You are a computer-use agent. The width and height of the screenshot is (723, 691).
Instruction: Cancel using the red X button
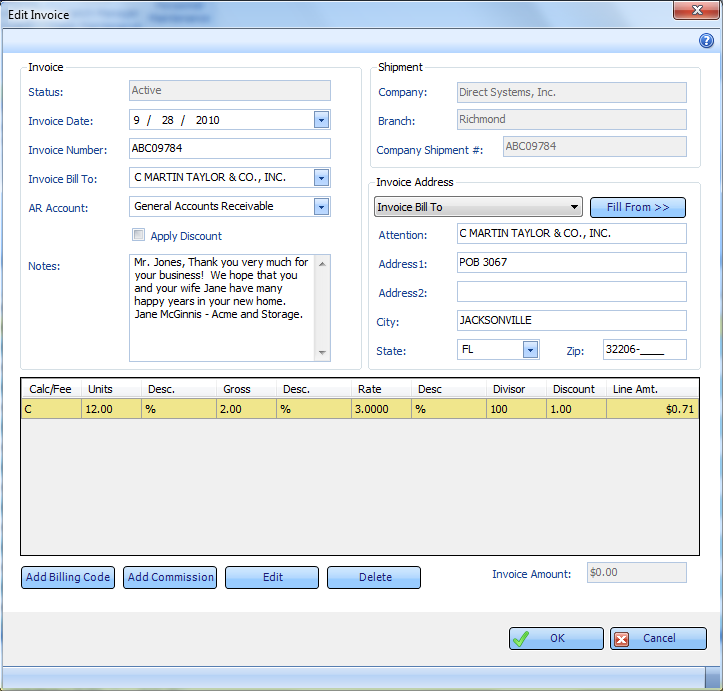pos(658,639)
